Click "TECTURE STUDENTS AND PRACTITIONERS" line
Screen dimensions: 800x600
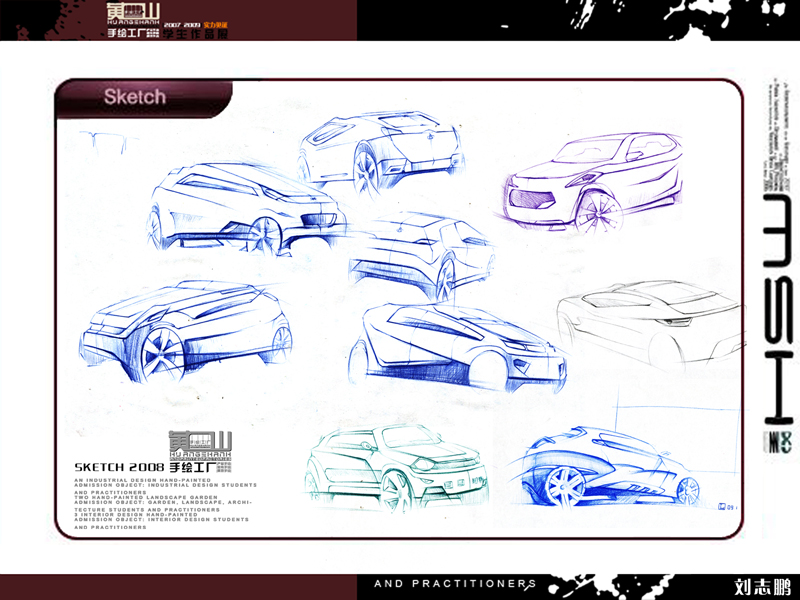[x=147, y=510]
